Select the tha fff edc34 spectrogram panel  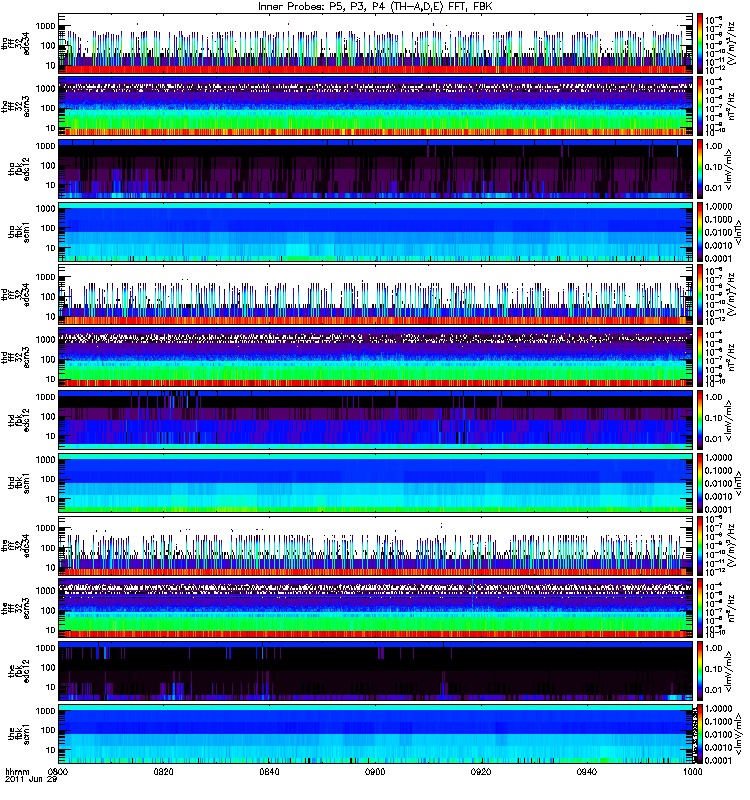tap(376, 43)
